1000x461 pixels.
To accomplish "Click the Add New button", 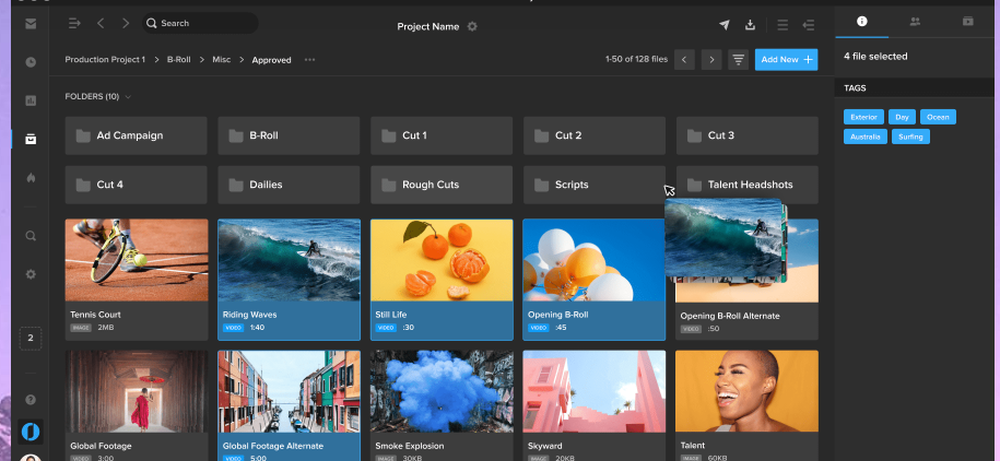I will point(786,60).
